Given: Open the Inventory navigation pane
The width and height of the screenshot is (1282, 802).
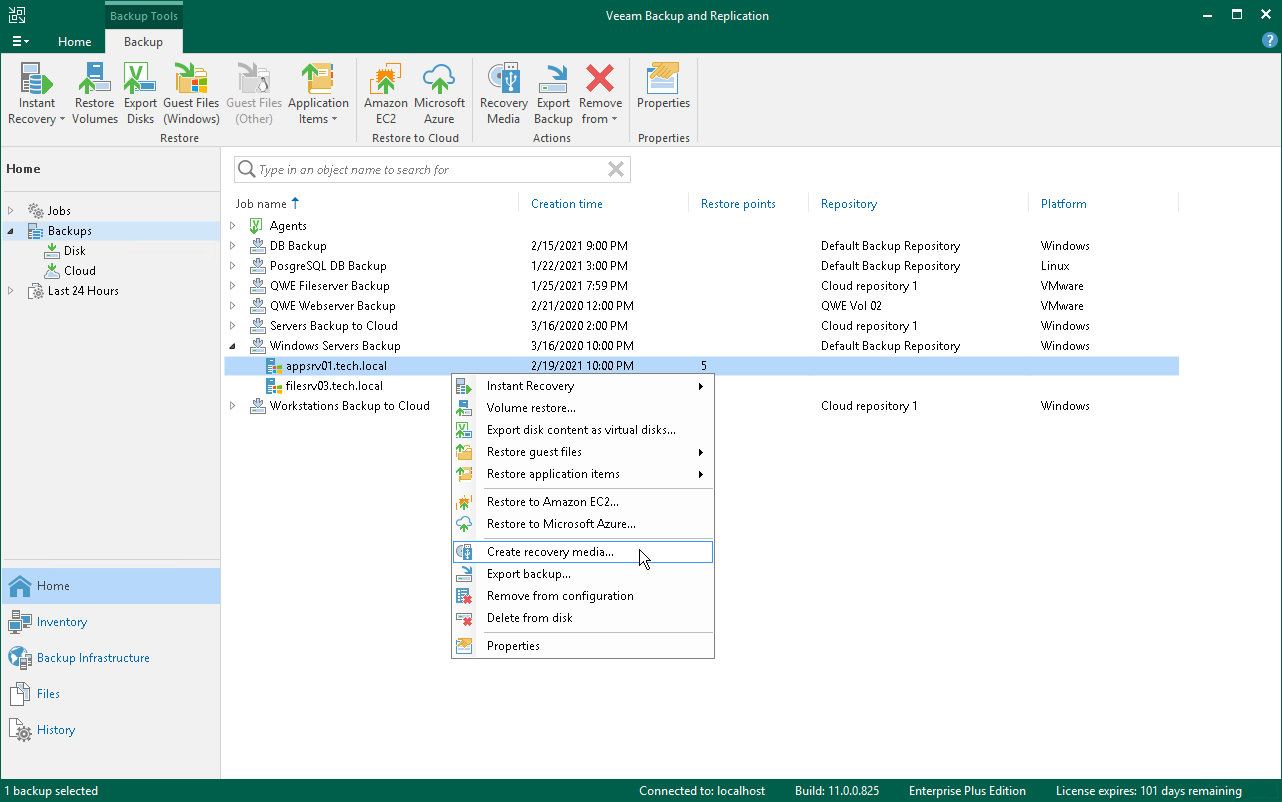Looking at the screenshot, I should click(62, 622).
